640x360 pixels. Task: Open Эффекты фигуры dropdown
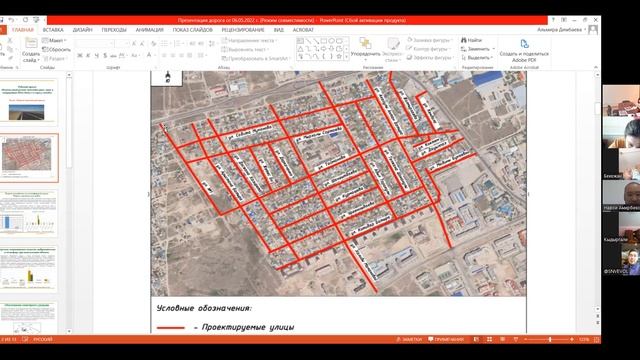(430, 58)
